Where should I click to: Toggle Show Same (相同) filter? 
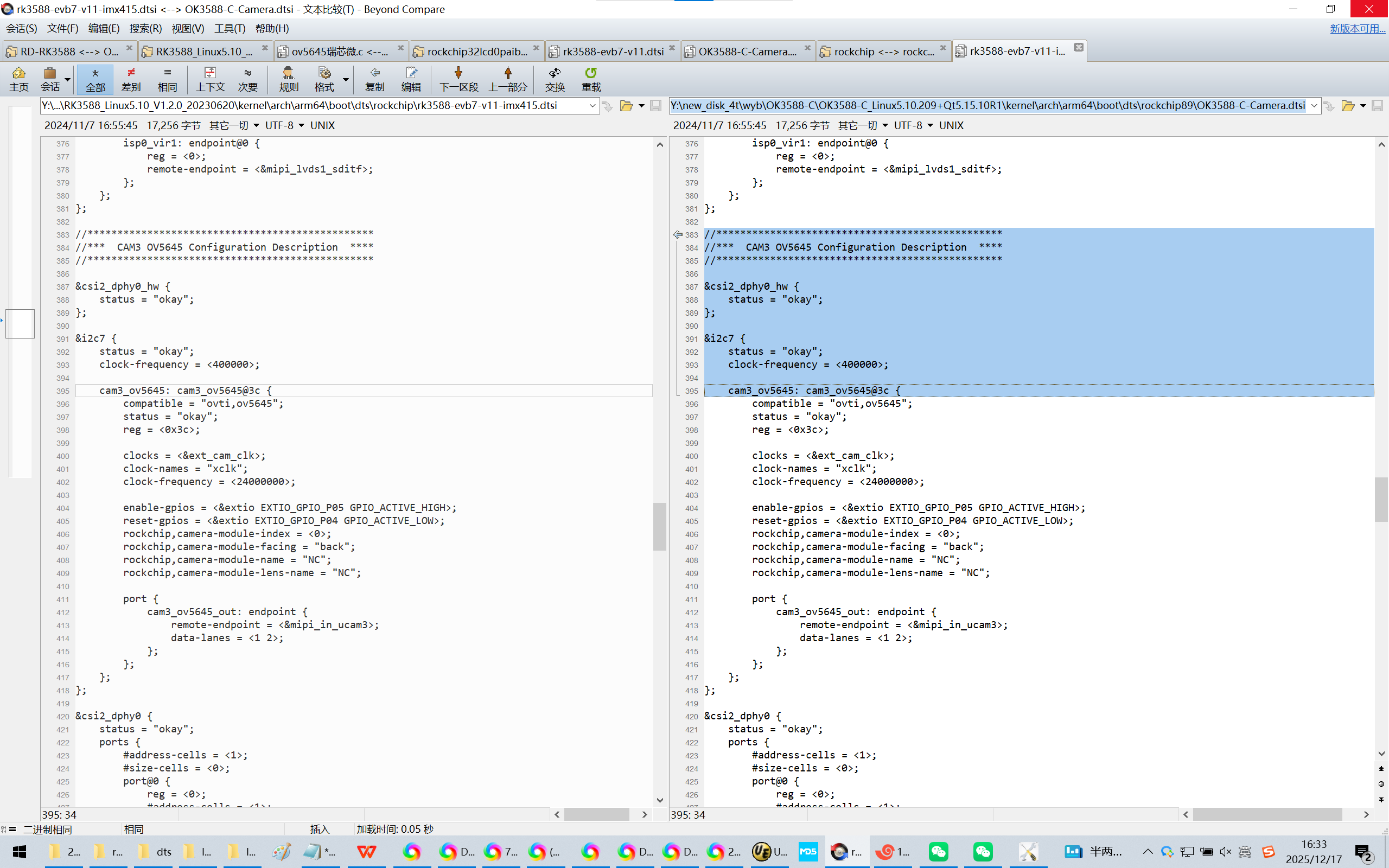pos(167,79)
